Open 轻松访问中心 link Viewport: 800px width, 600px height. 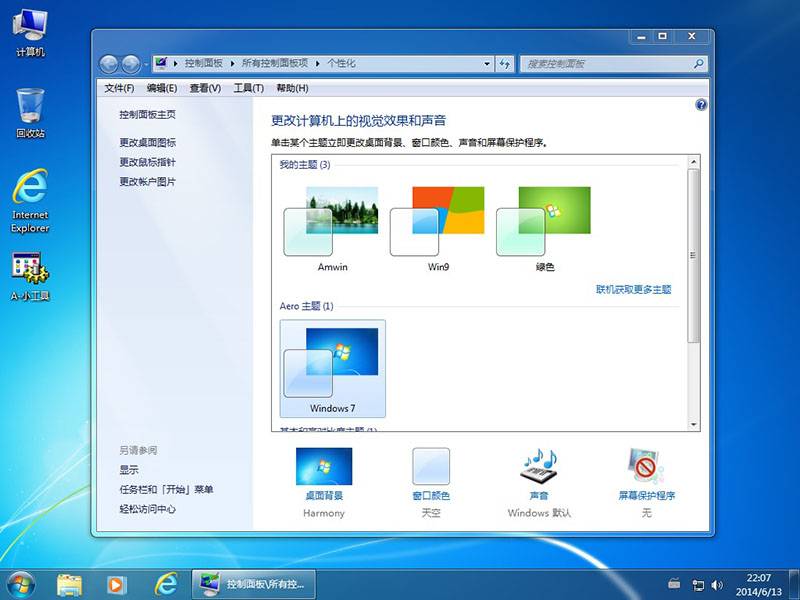147,509
